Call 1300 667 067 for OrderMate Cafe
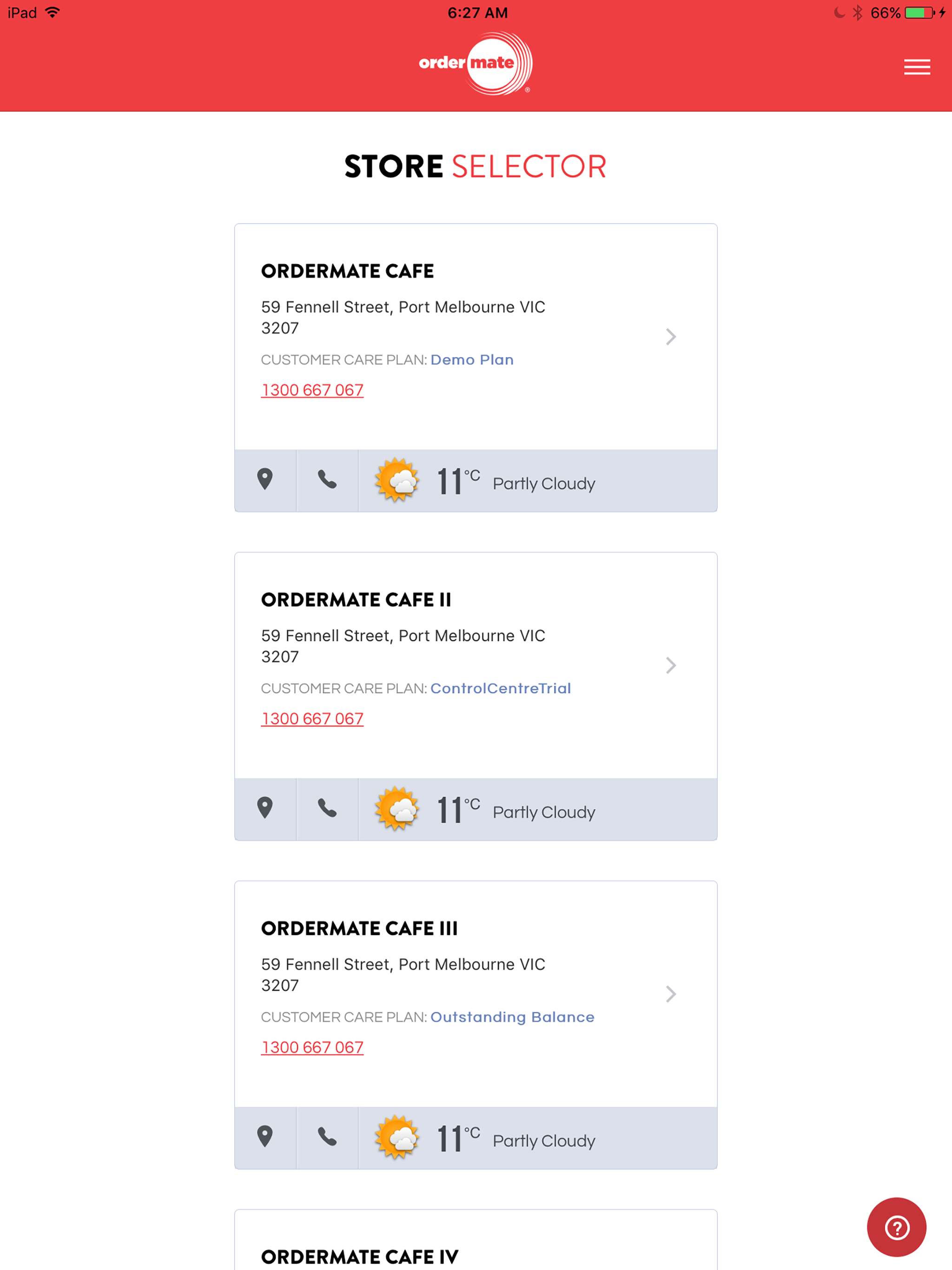This screenshot has height=1270, width=952. pyautogui.click(x=312, y=390)
